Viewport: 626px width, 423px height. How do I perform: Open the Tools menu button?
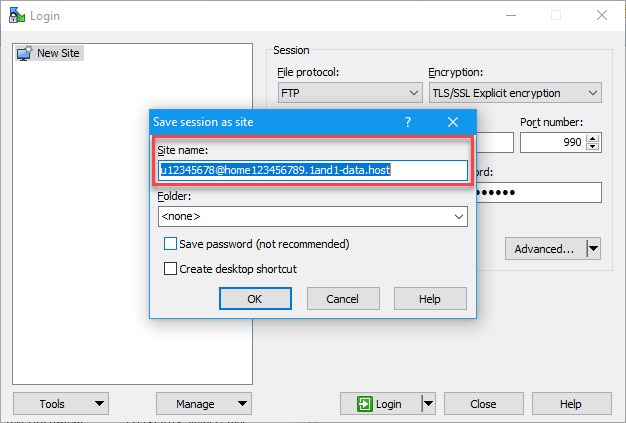[60, 404]
